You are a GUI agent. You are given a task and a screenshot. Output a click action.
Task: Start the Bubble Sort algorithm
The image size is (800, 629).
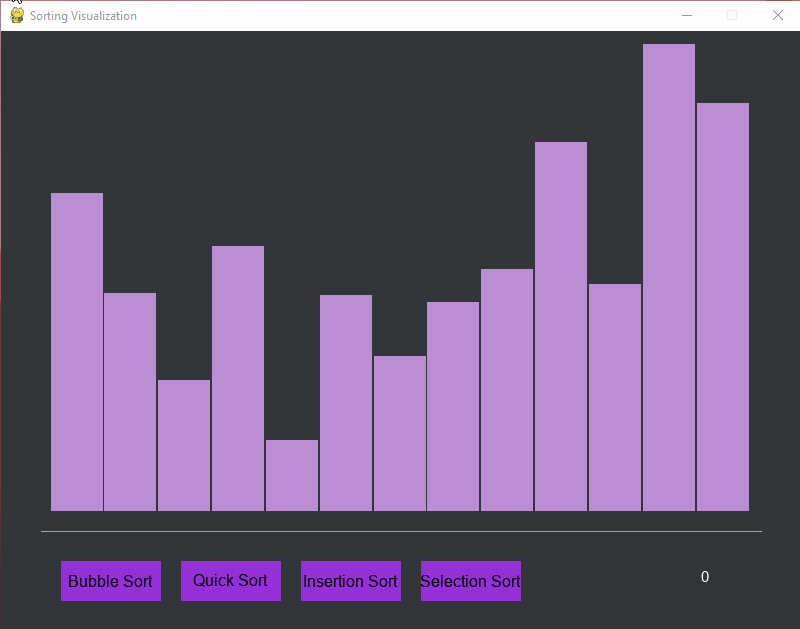pos(110,581)
